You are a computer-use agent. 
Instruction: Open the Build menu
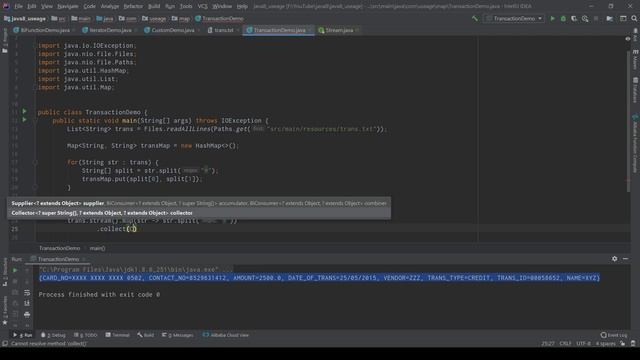(x=154, y=6)
